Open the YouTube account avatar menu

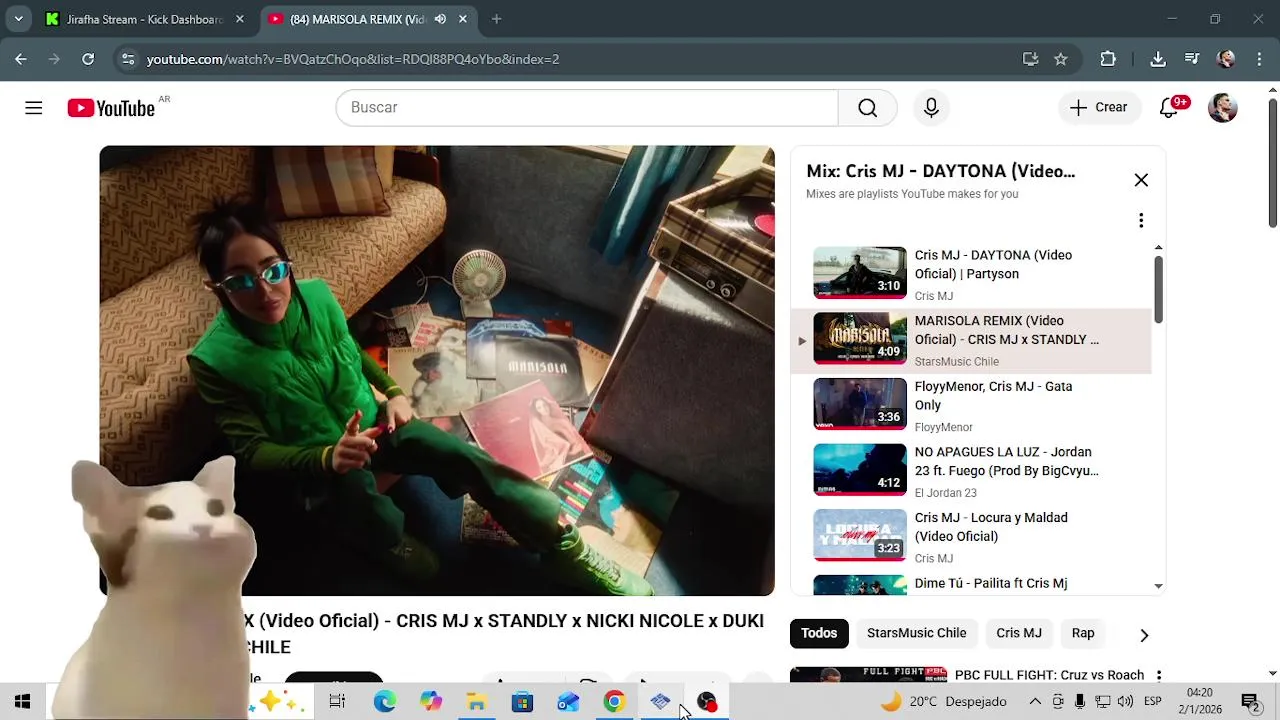pyautogui.click(x=1222, y=108)
